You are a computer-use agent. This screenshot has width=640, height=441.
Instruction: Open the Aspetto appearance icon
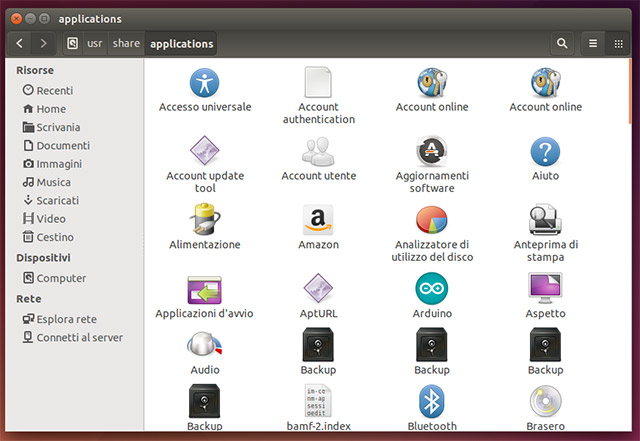pos(545,288)
